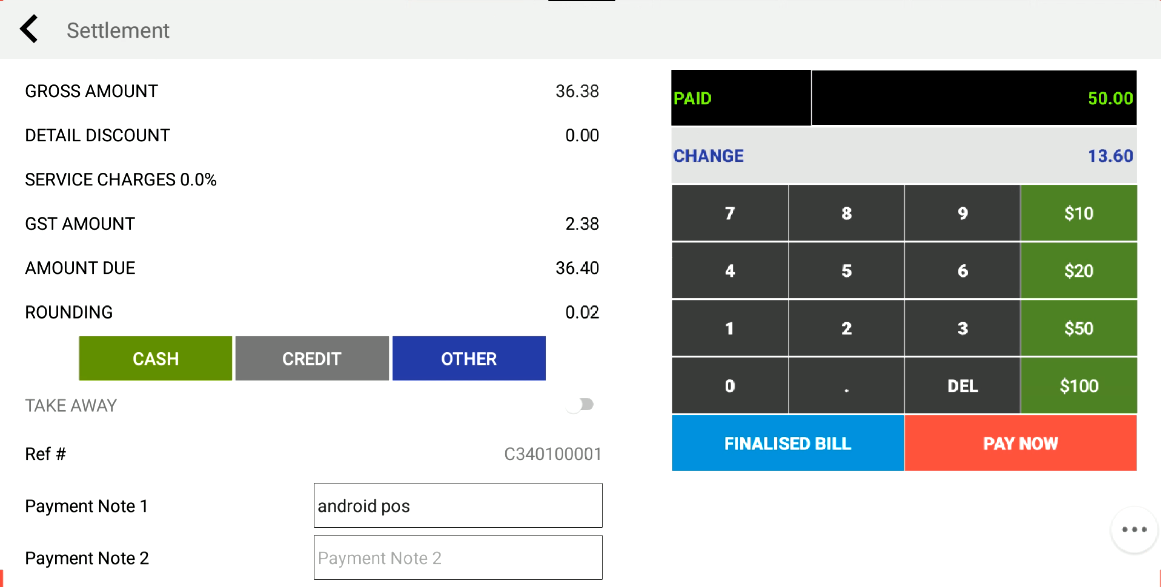Viewport: 1161px width, 587px height.
Task: Select the $100 quick amount
Action: [1078, 386]
